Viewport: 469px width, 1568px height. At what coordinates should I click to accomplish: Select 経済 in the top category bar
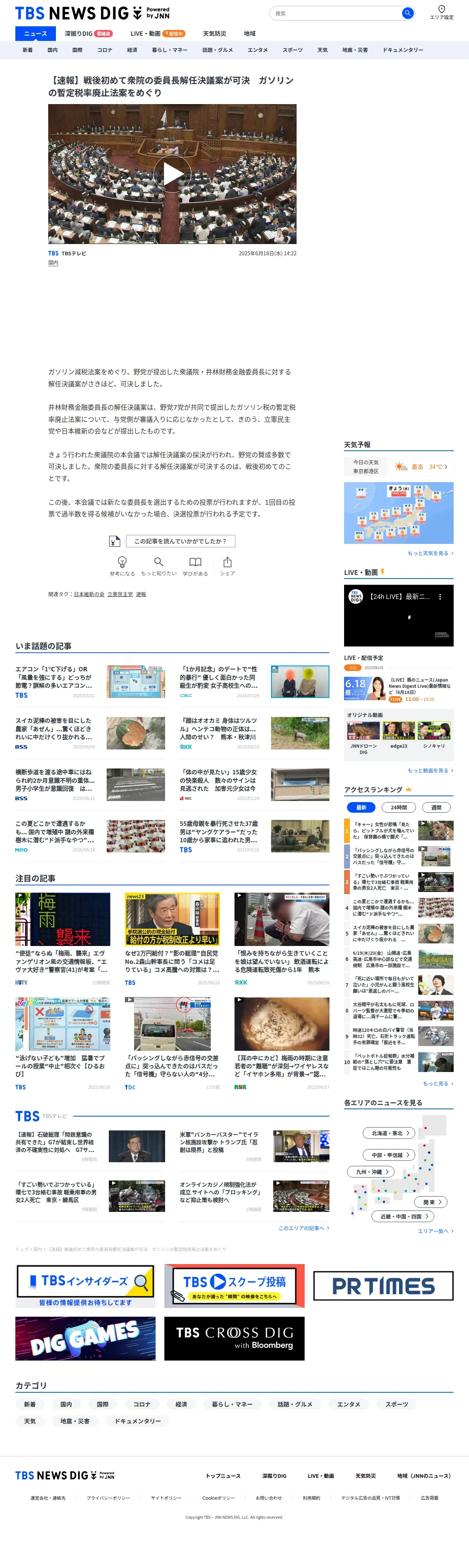coord(132,50)
